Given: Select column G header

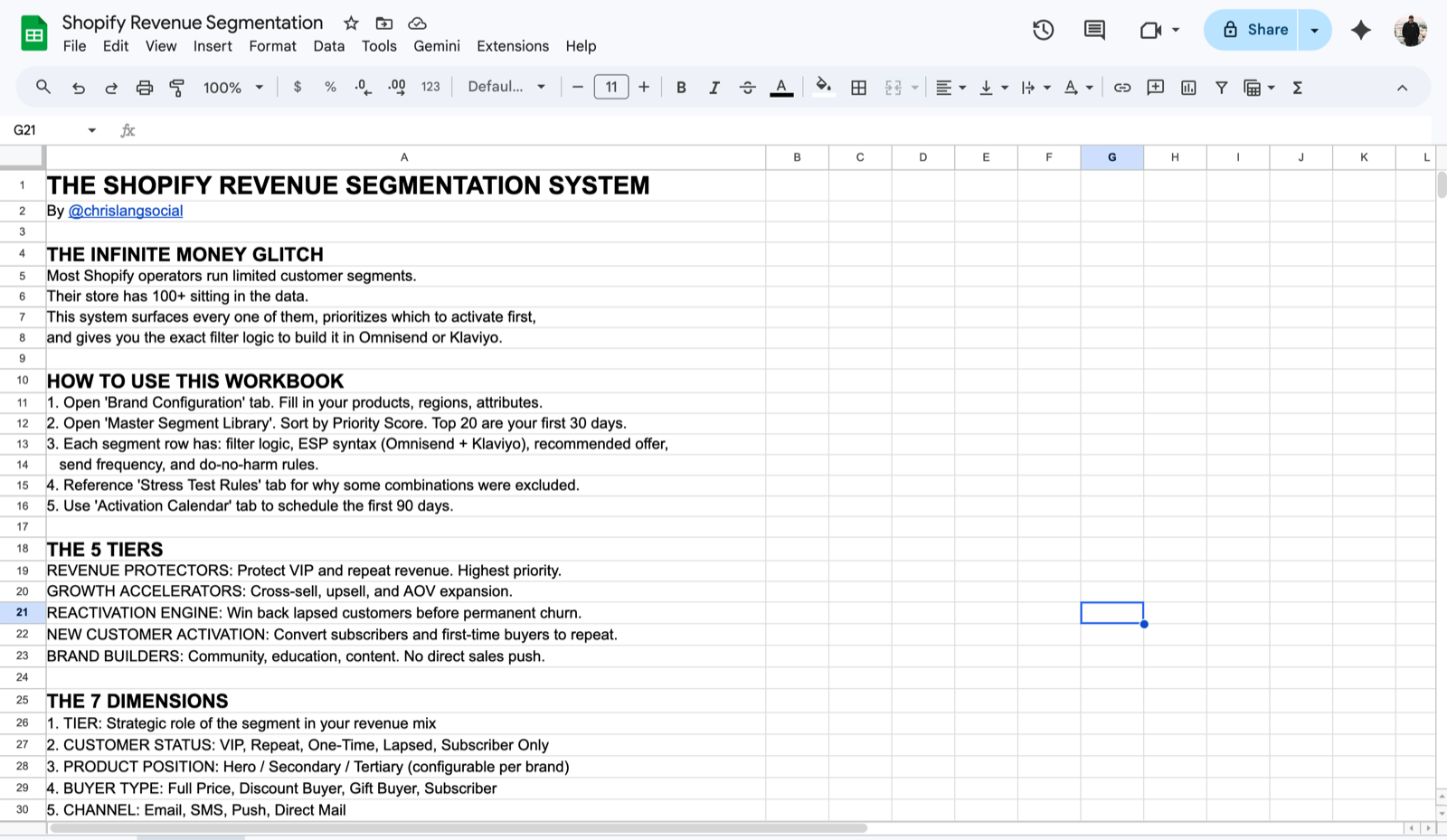Looking at the screenshot, I should (1111, 157).
